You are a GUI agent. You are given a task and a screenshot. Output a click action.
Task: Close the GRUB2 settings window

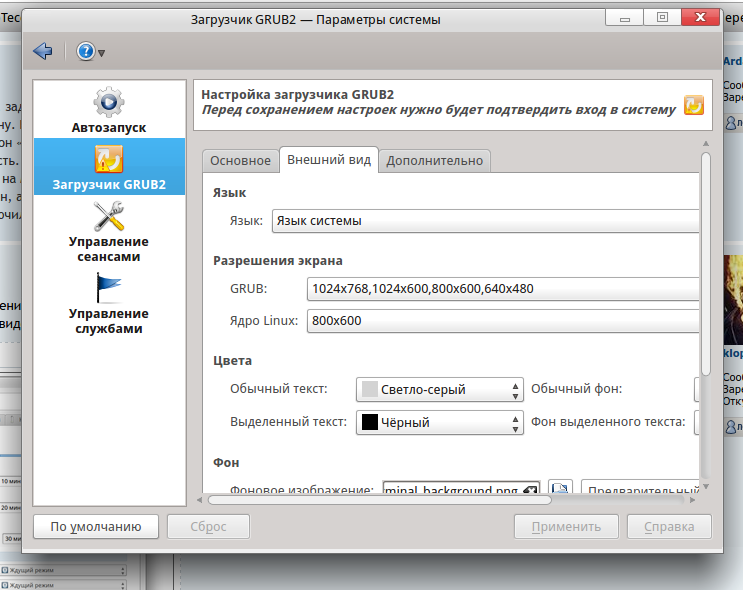point(700,18)
